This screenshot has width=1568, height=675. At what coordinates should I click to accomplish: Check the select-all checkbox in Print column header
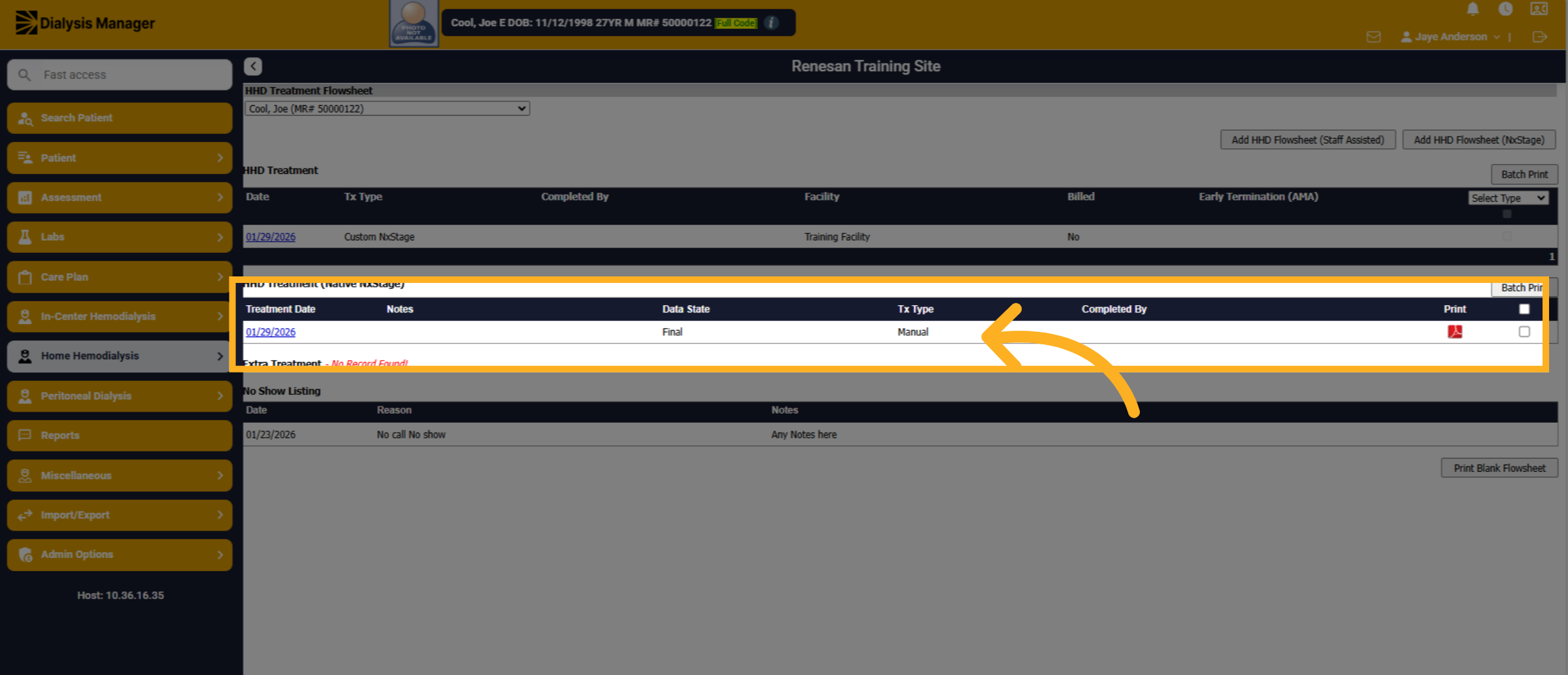(1524, 309)
